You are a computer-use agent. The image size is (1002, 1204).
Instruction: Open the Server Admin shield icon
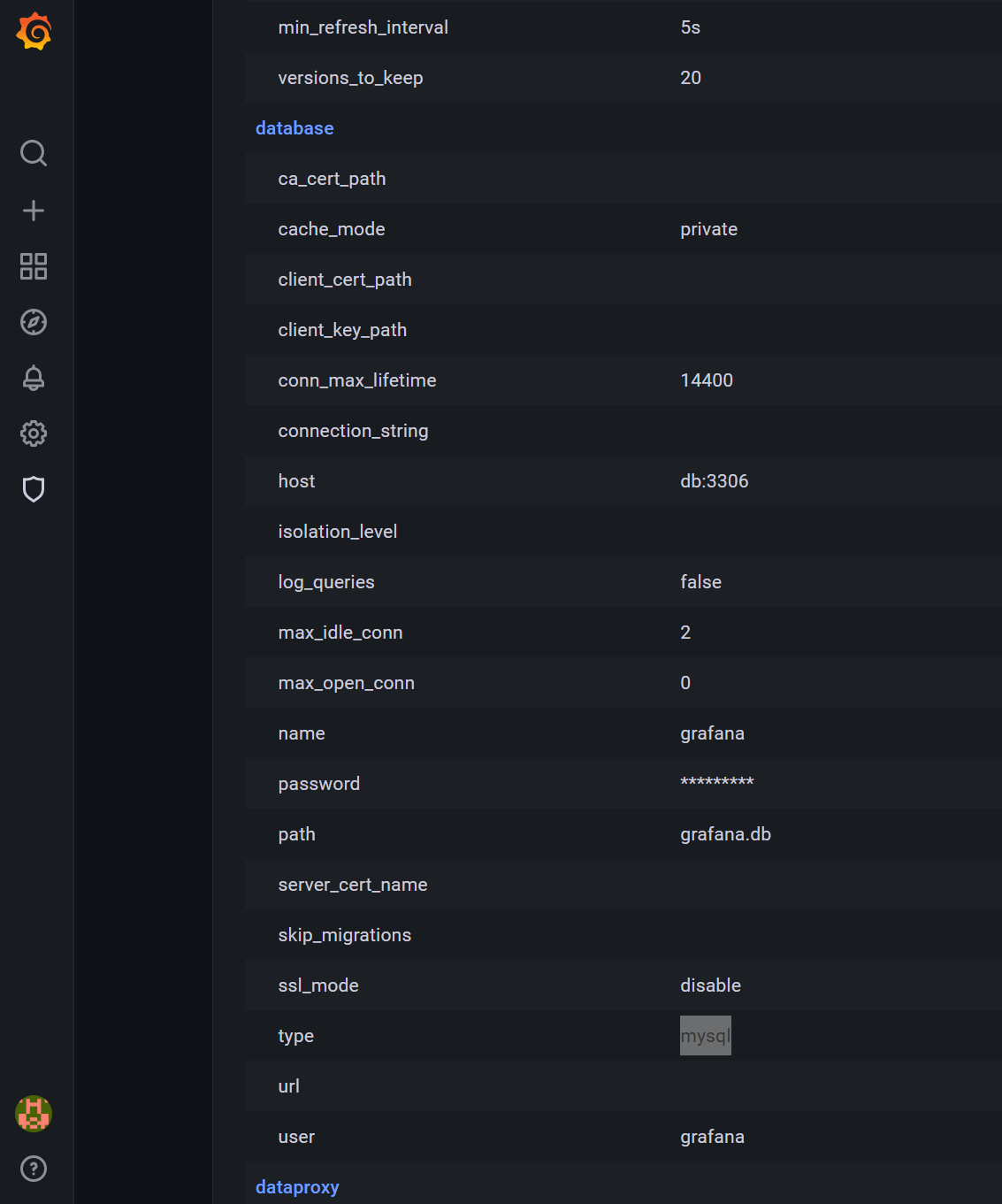point(34,489)
